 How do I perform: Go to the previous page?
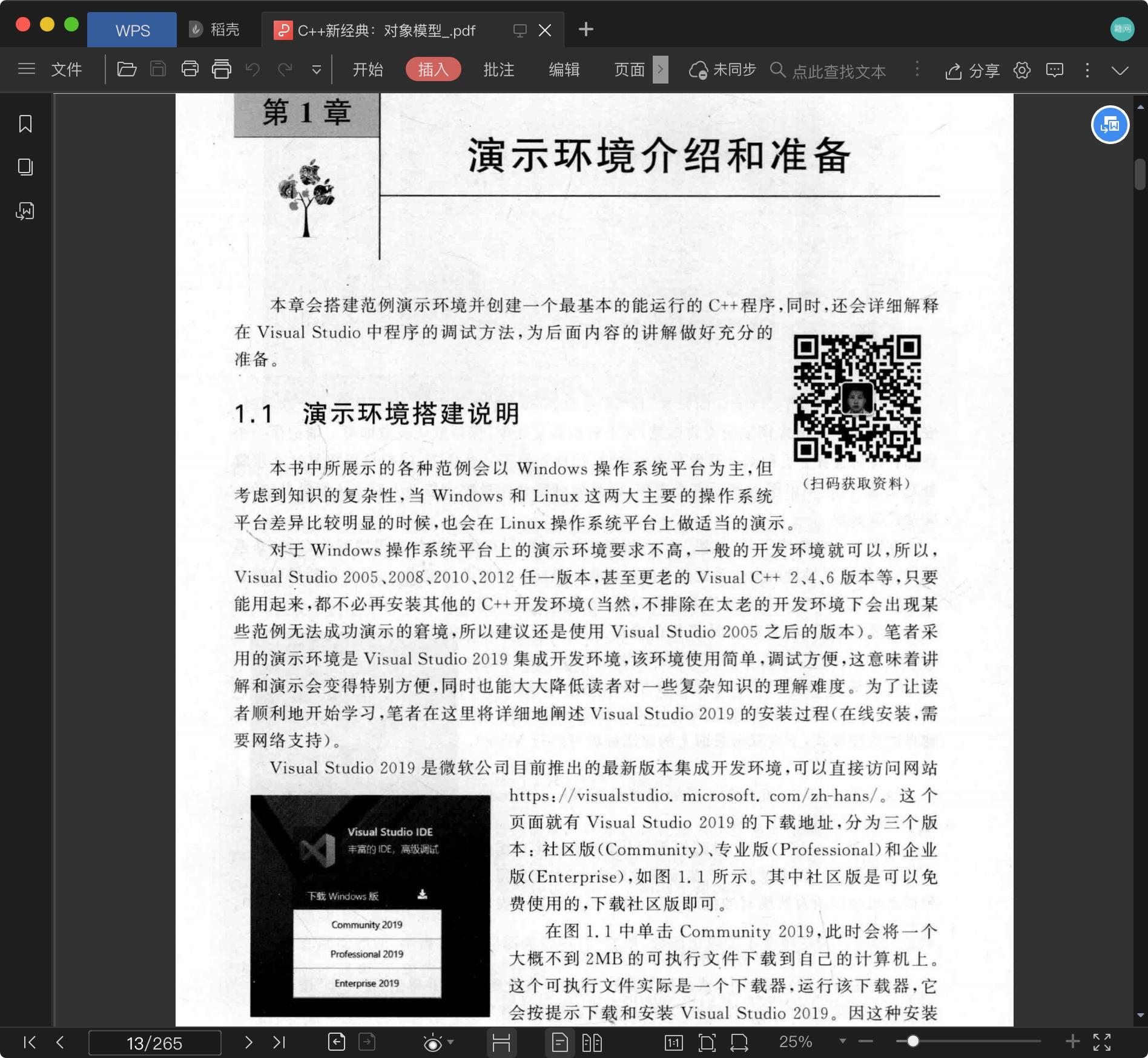[x=59, y=1042]
